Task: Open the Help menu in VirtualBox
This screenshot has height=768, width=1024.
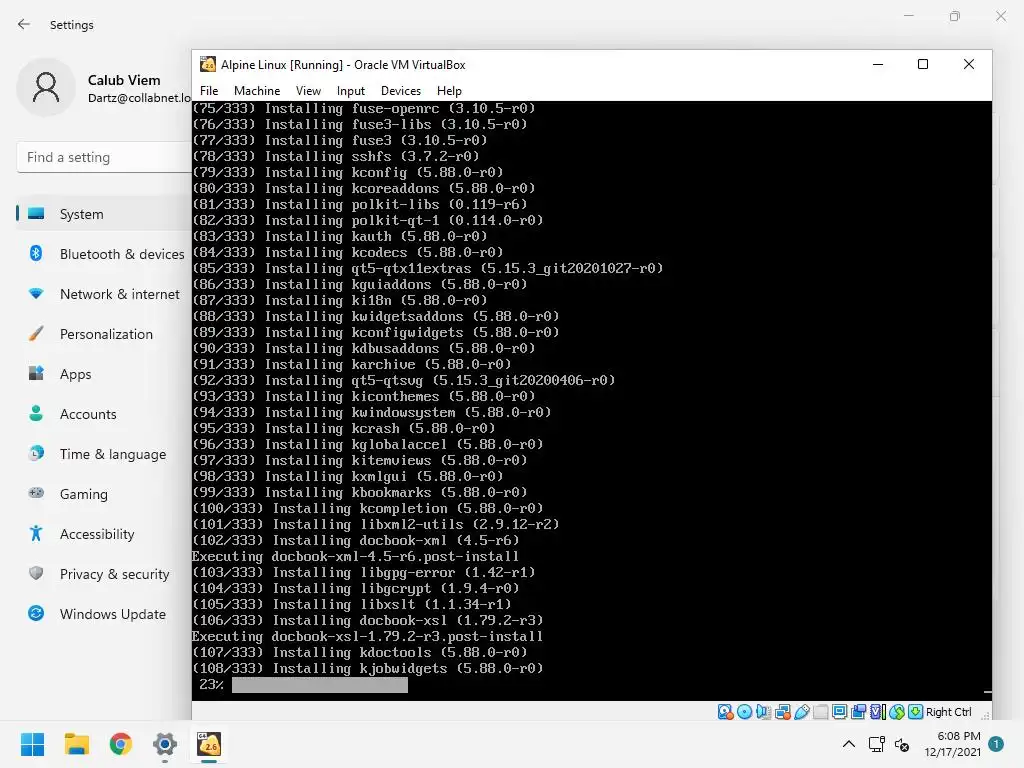Action: click(x=449, y=91)
